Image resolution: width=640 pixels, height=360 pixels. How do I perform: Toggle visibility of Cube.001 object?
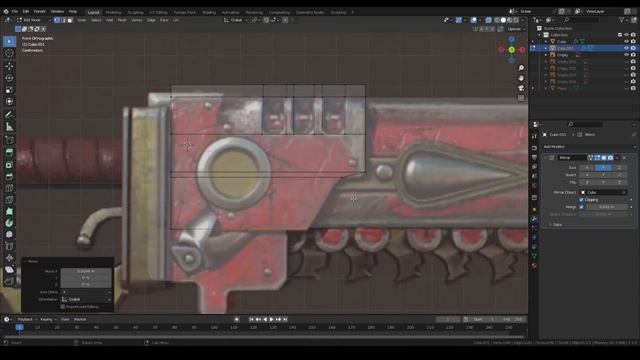(627, 48)
